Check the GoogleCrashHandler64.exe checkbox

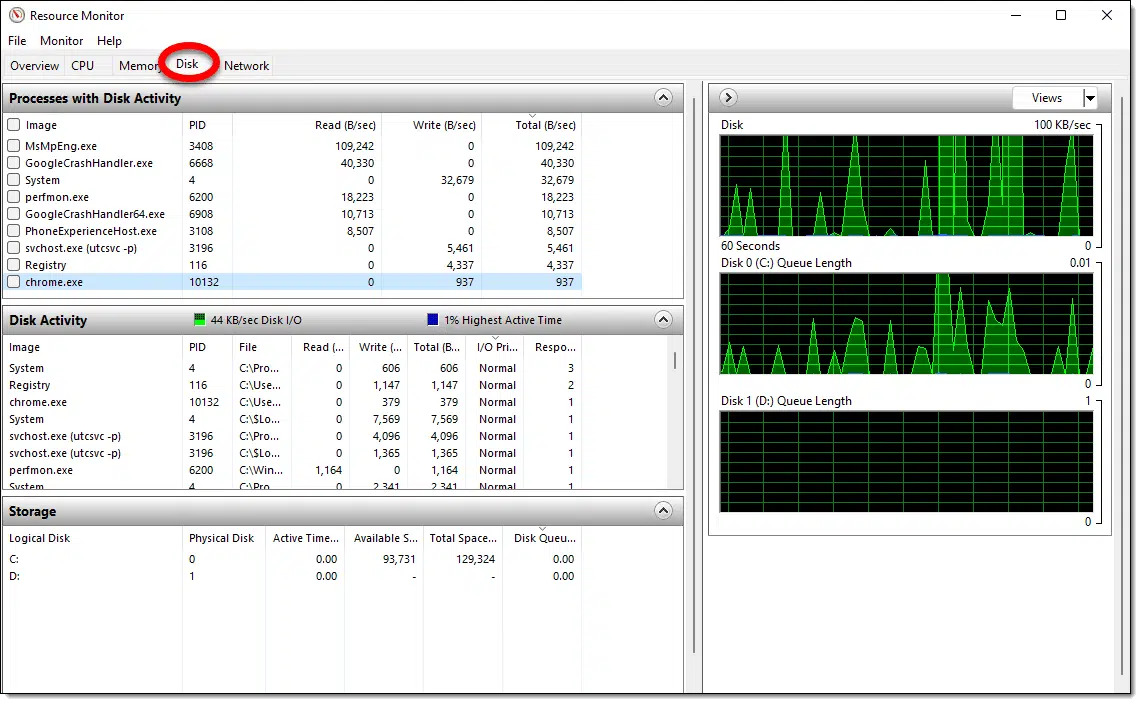(14, 214)
